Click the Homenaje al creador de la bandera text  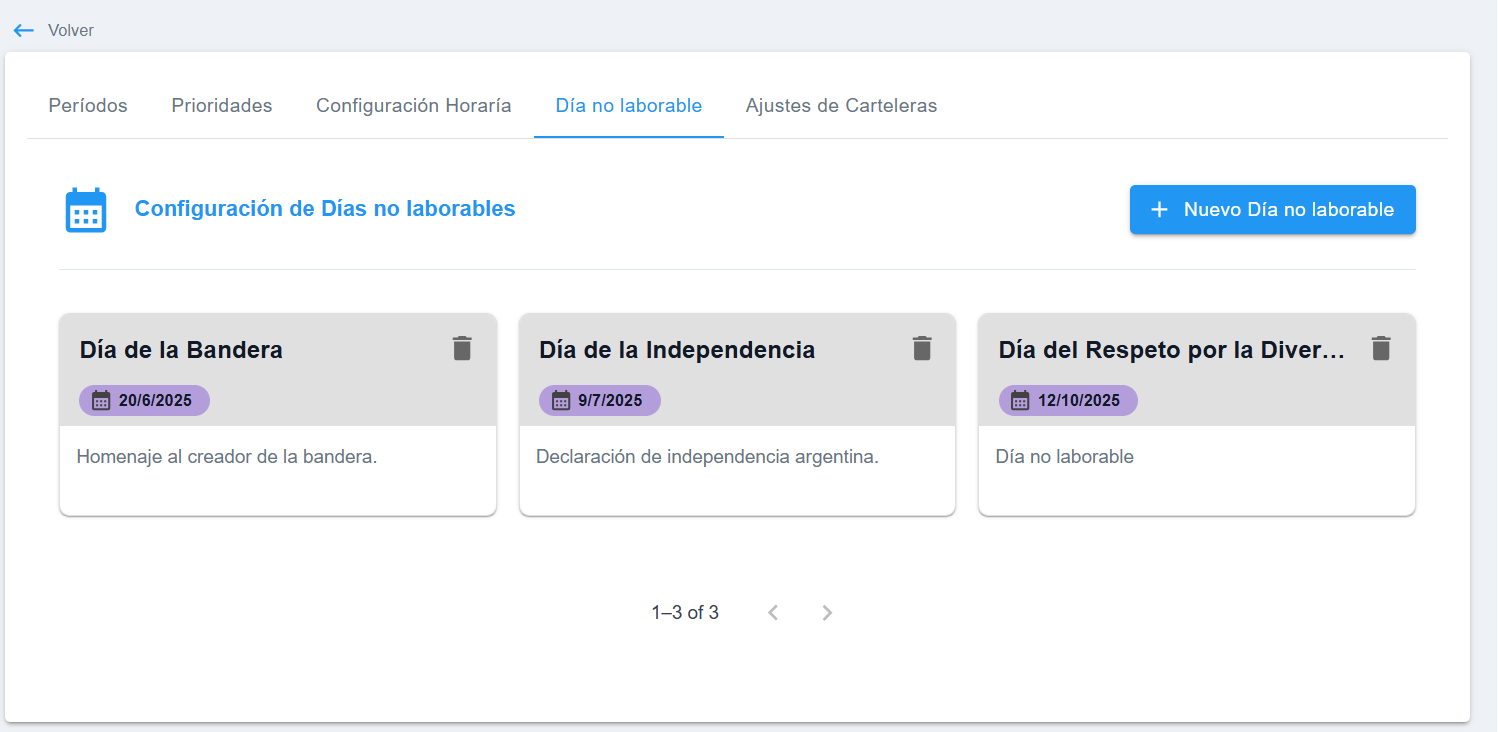(x=227, y=457)
